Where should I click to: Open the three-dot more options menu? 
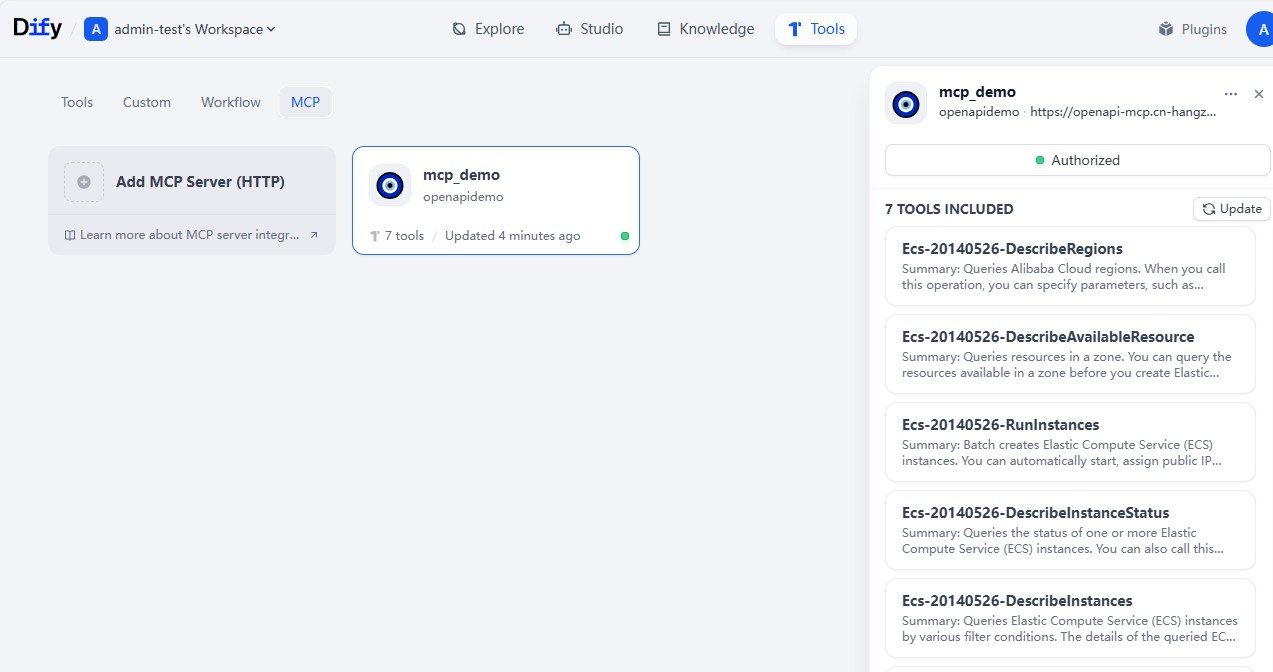click(1231, 94)
